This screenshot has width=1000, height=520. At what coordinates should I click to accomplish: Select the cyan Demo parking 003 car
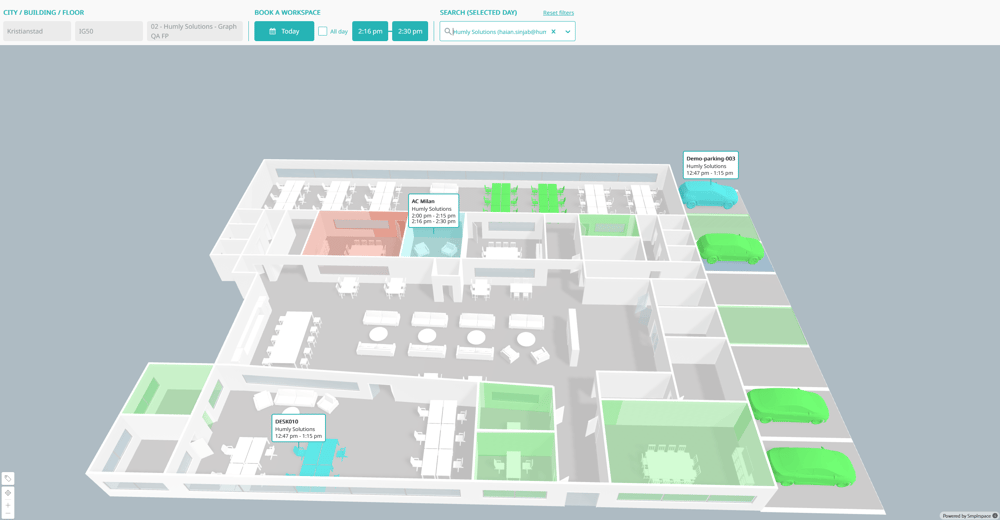(708, 194)
